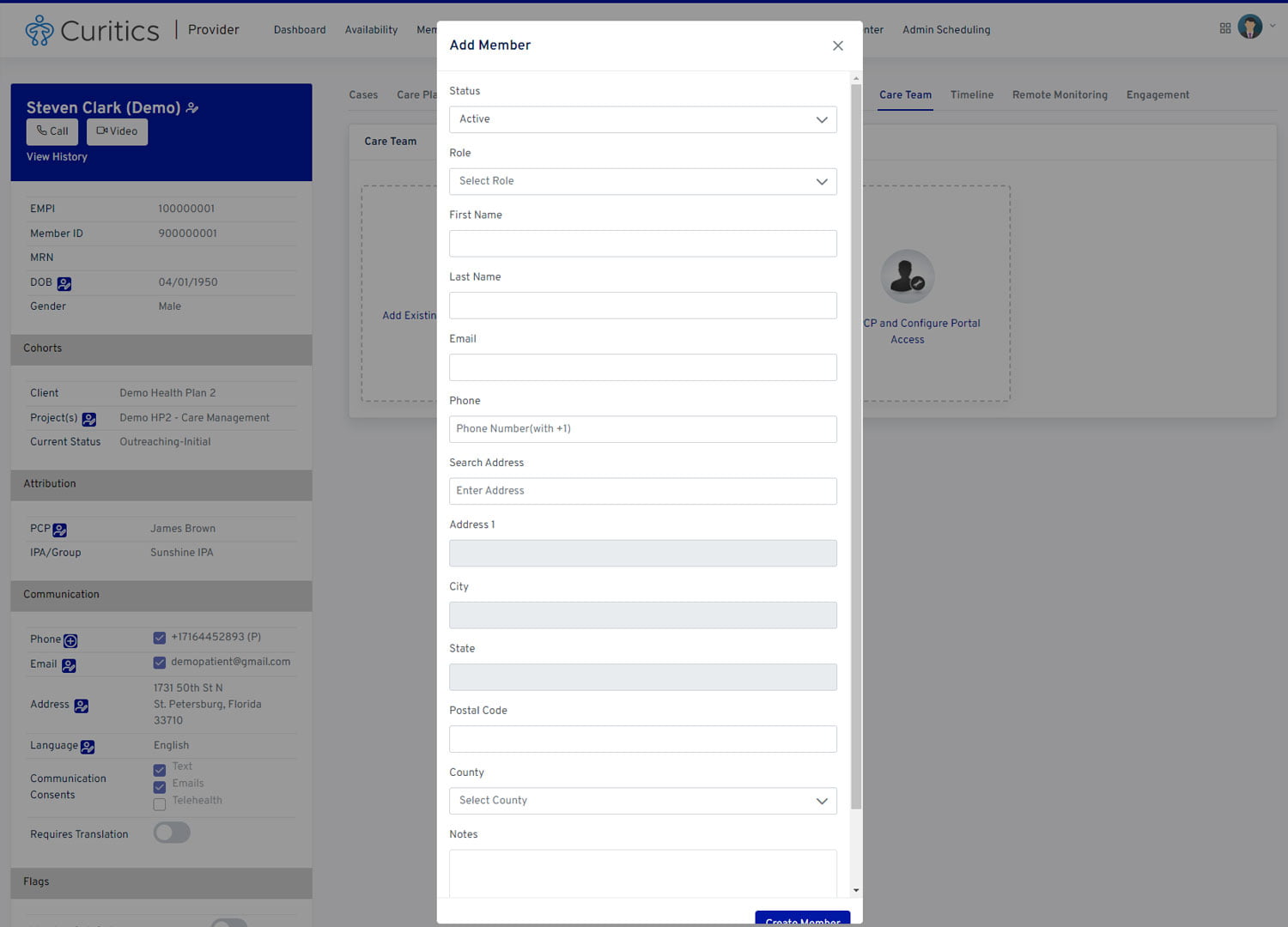Click the EMPI value '100000001'
This screenshot has width=1288, height=927.
[186, 209]
